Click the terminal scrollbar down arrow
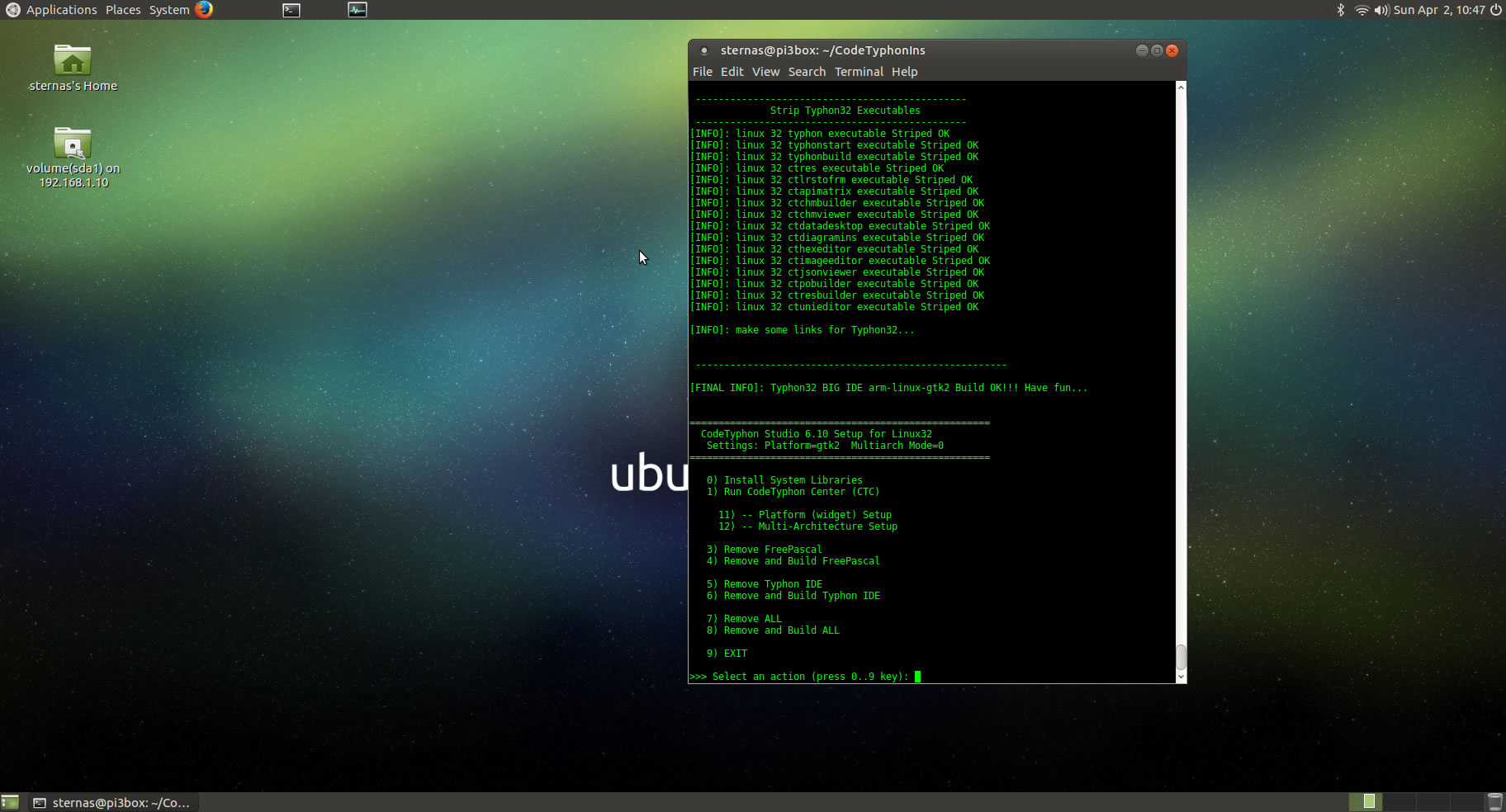 [1181, 677]
